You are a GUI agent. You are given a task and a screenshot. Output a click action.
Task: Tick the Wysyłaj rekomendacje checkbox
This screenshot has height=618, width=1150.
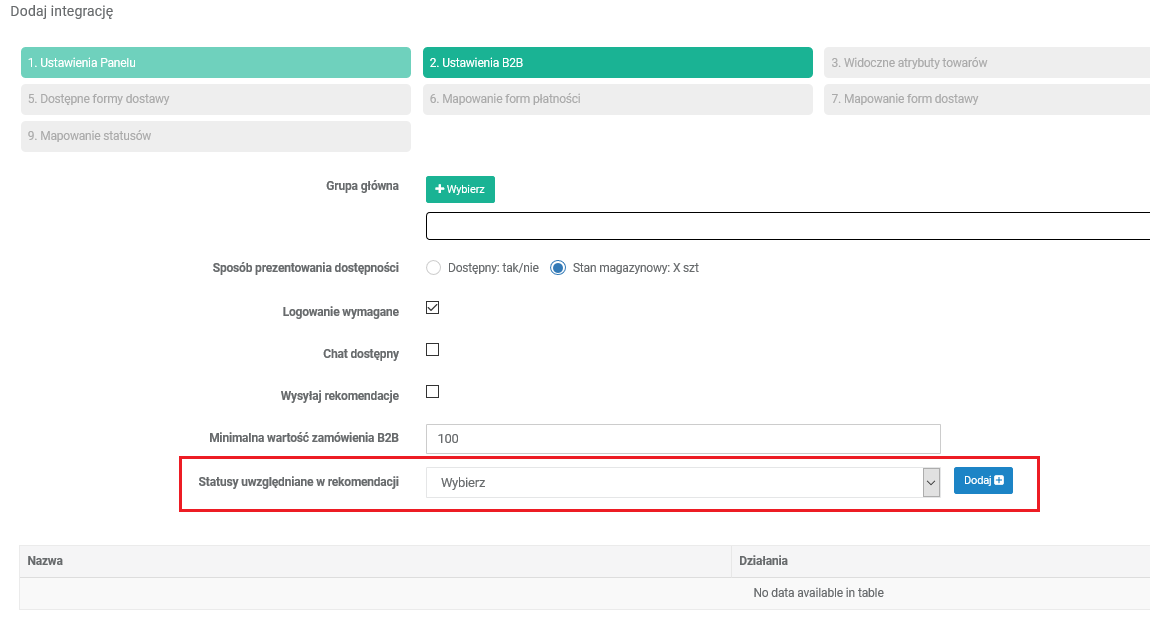coord(433,392)
